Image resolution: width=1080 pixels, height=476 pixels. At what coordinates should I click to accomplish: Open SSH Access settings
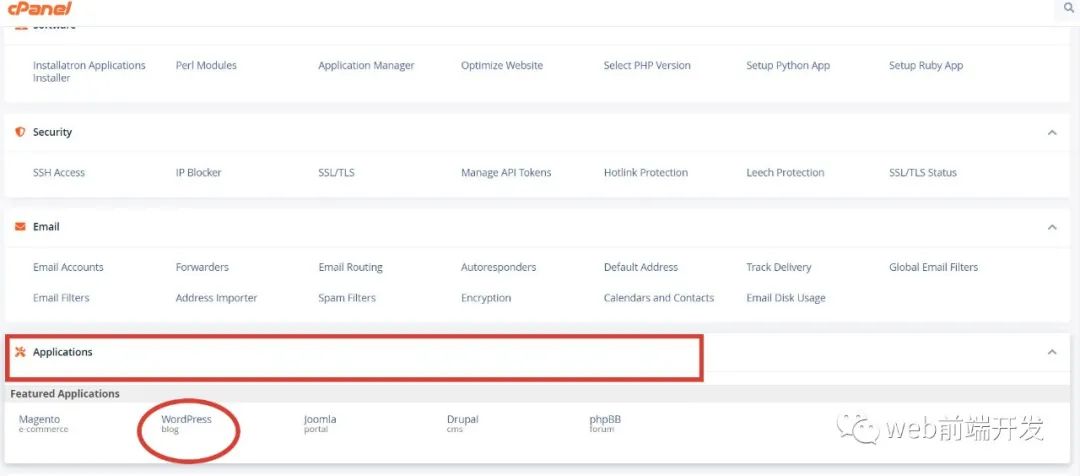coord(59,173)
